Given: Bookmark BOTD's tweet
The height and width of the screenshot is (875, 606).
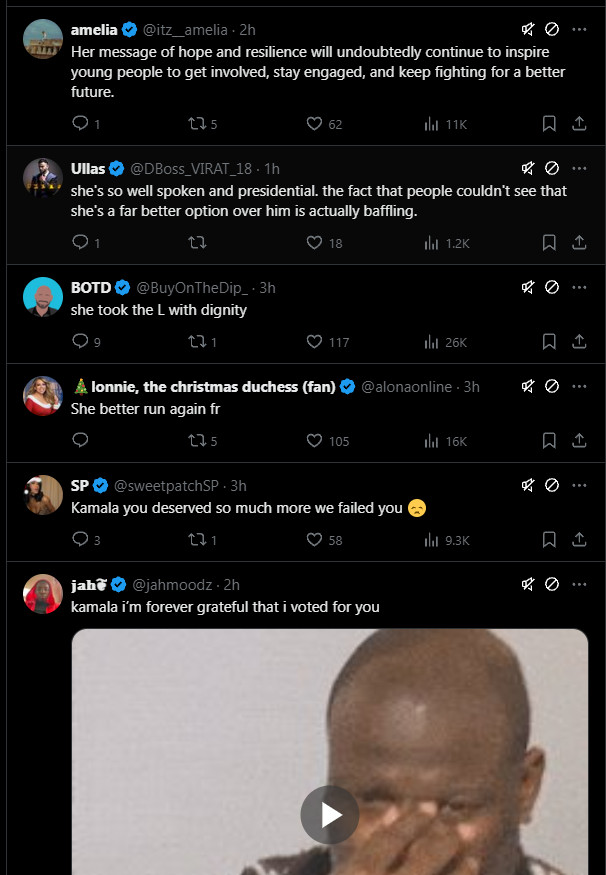Looking at the screenshot, I should 549,342.
